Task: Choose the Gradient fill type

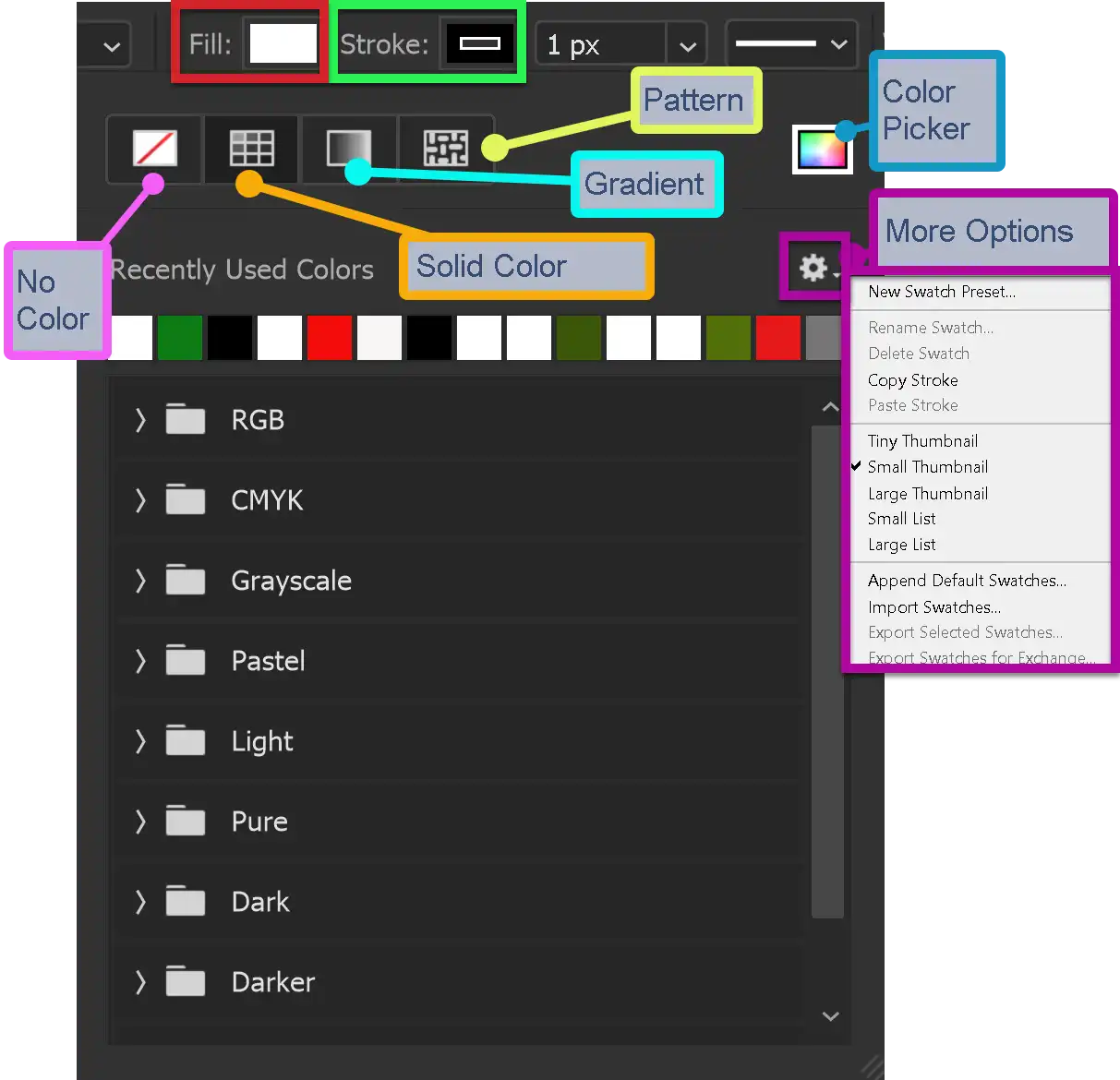Action: [349, 149]
